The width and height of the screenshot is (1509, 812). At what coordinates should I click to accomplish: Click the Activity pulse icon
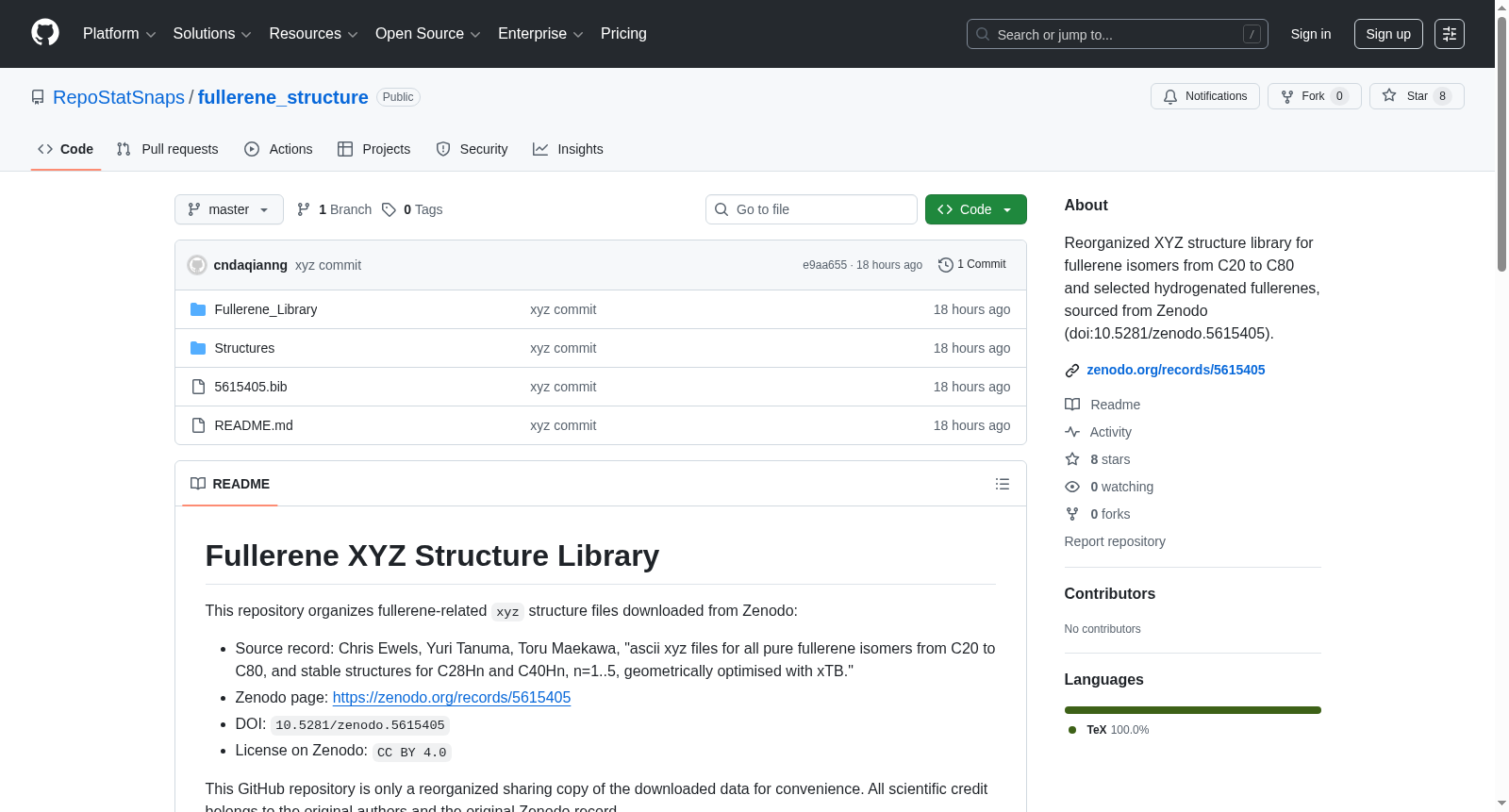pyautogui.click(x=1072, y=432)
